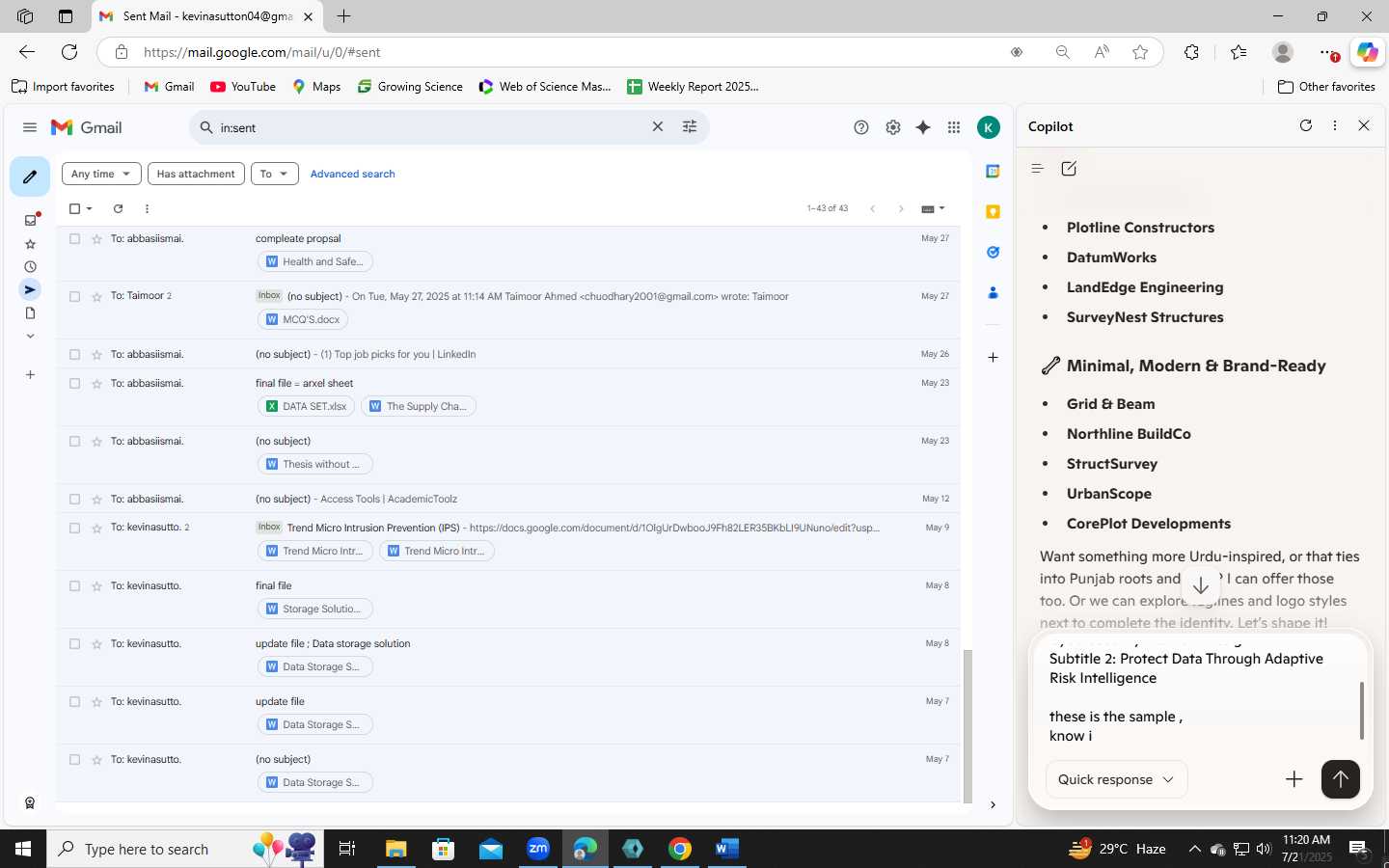Open Sent arrow icon in sidebar
Screen dimensions: 1389x868
pos(30,289)
